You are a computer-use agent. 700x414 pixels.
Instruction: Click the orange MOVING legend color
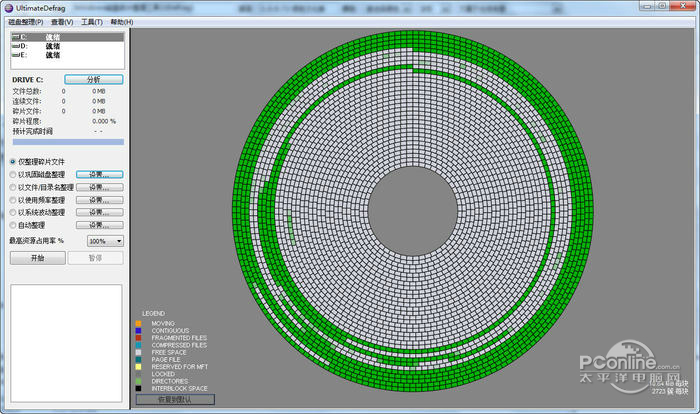(138, 323)
